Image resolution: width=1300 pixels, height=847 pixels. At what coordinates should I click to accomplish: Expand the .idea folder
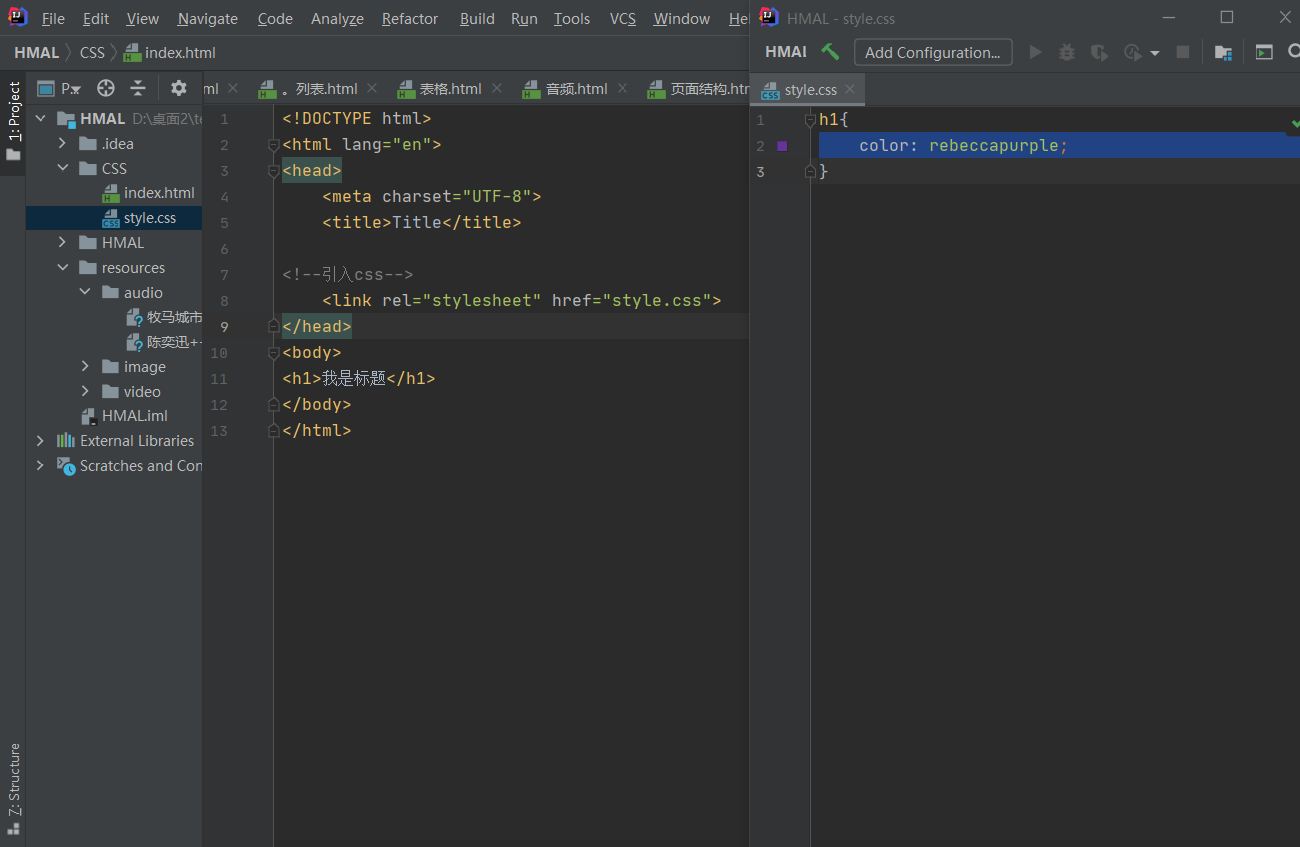click(x=62, y=144)
